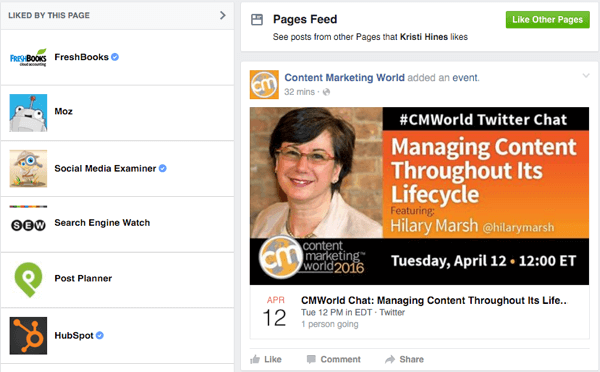Open the Comment bubble on the post
Viewport: 600px width, 372px height.
point(311,359)
